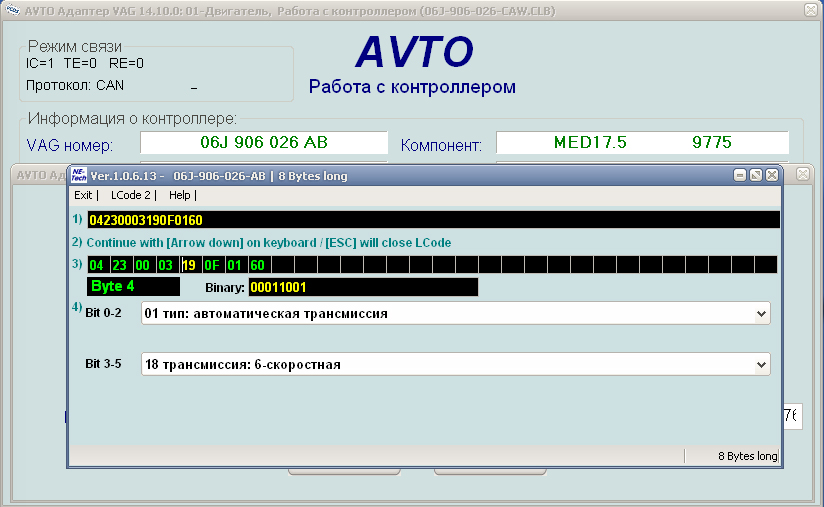This screenshot has height=507, width=824.
Task: Click the VCDS icon in main title bar
Action: point(12,10)
